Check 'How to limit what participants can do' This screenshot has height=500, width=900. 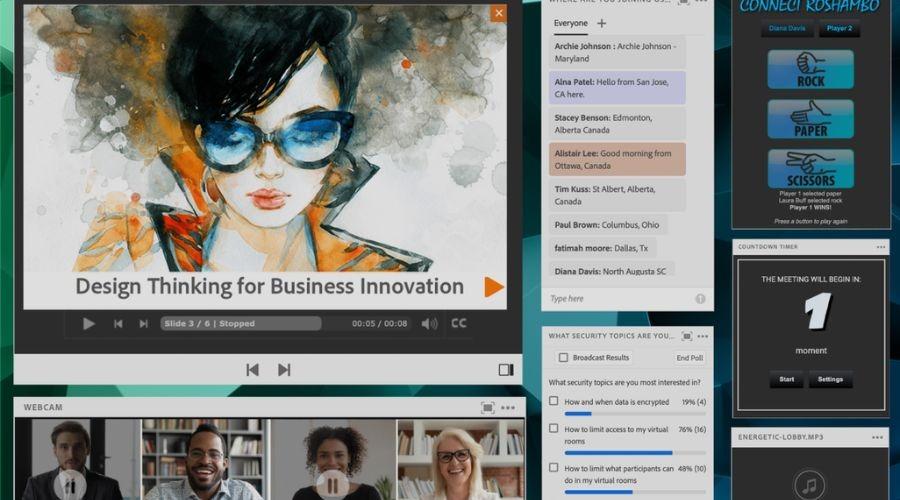point(553,468)
